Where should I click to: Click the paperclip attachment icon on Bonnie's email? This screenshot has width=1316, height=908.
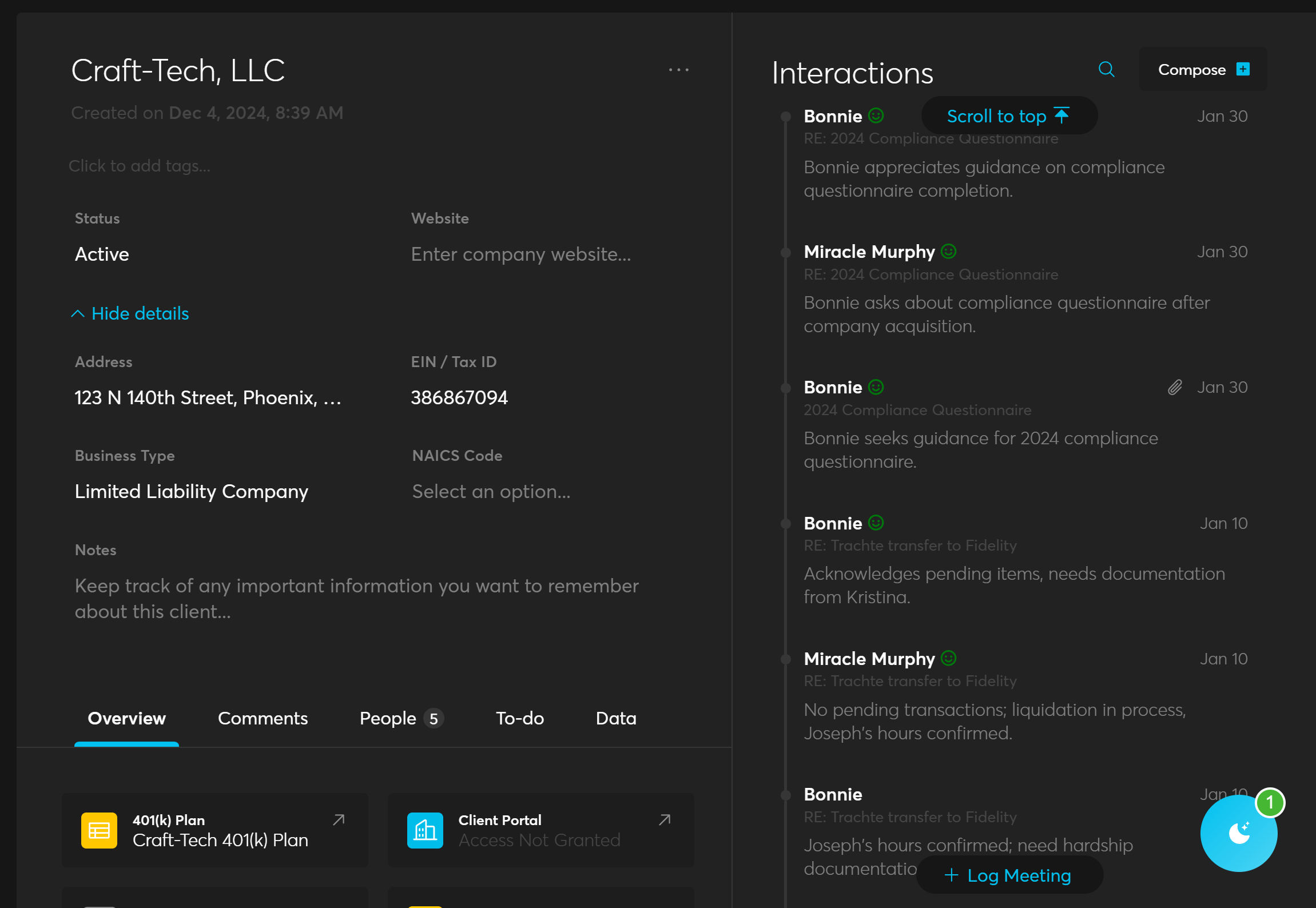click(x=1174, y=388)
